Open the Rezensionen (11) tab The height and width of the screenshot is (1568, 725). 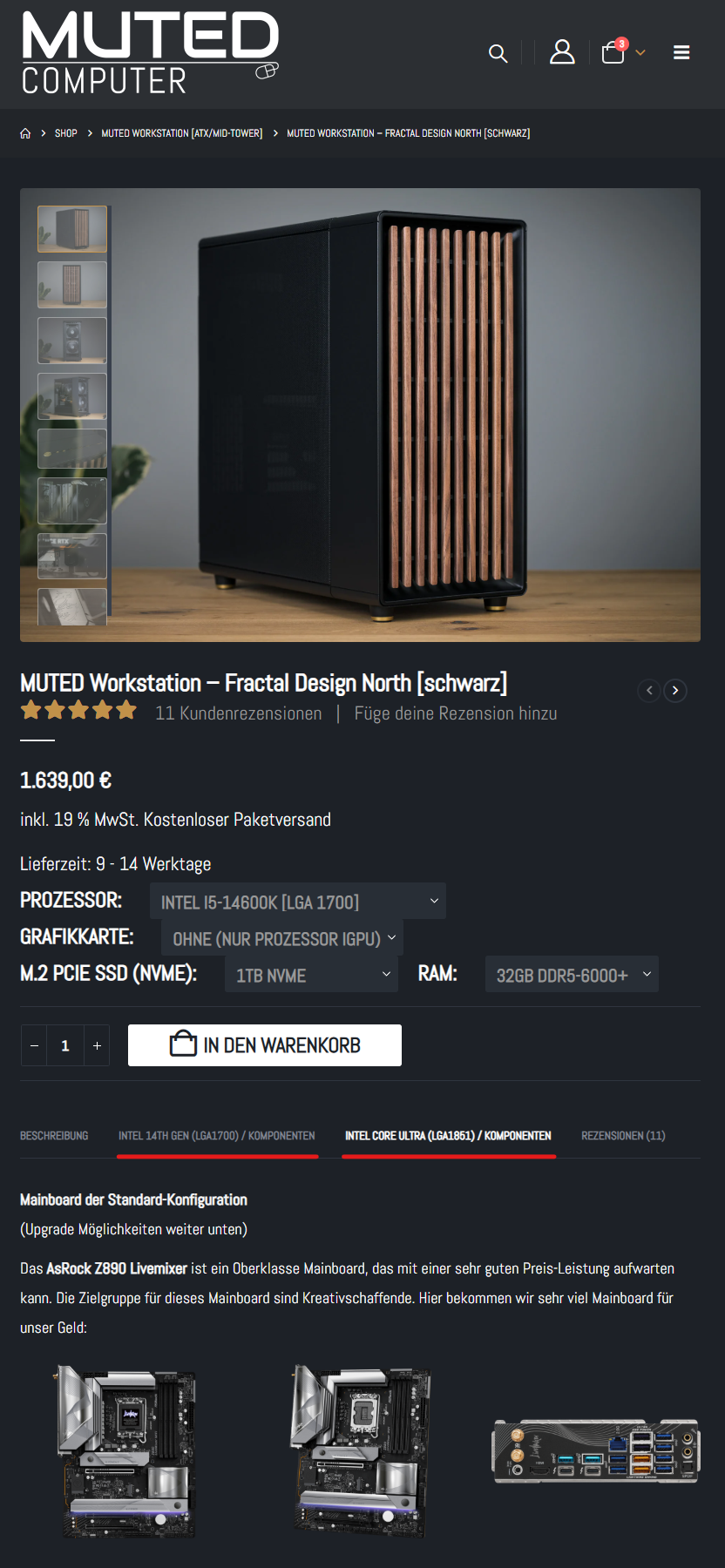click(623, 1136)
